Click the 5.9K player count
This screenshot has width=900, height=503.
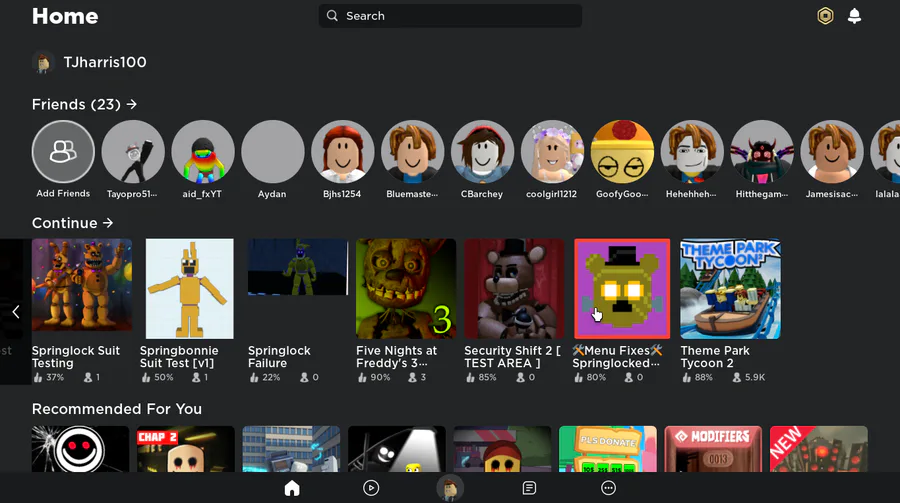[x=748, y=377]
